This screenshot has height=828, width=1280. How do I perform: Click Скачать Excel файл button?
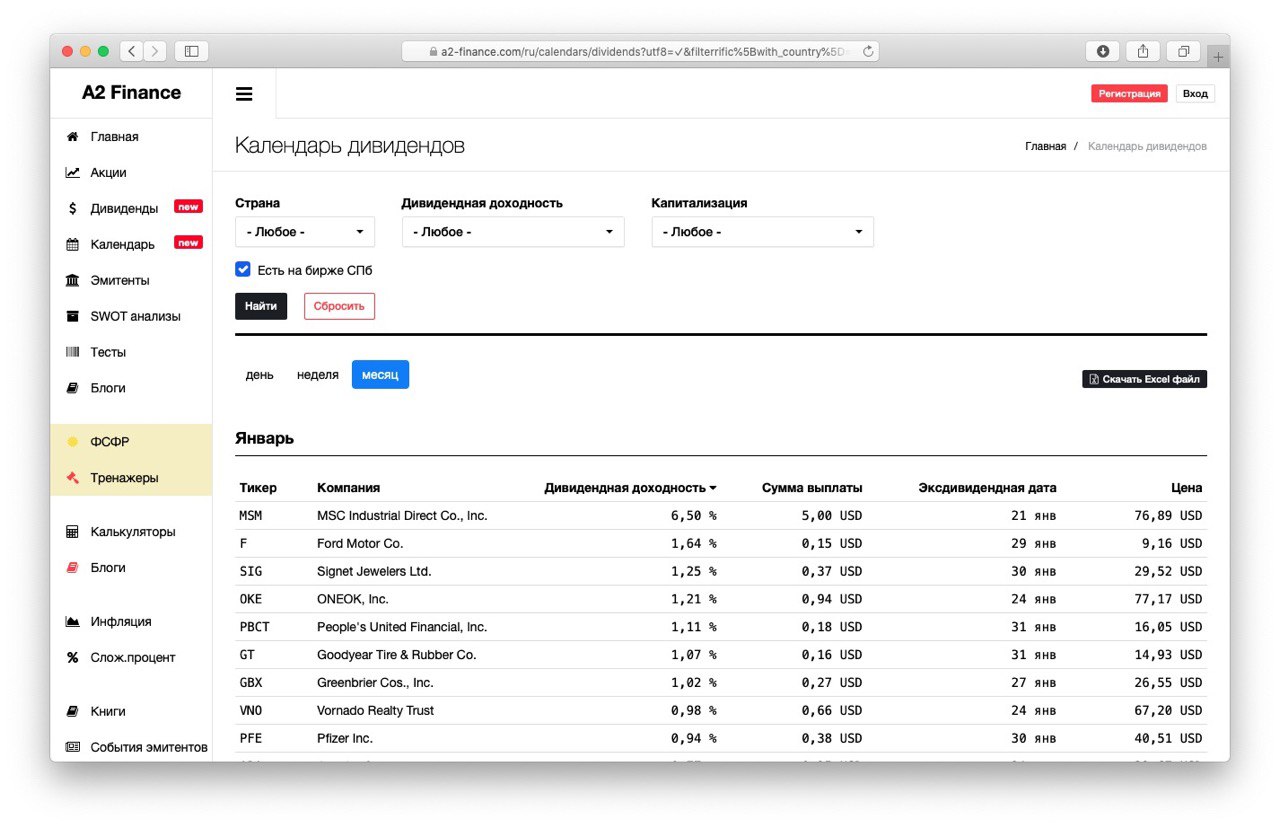1144,379
